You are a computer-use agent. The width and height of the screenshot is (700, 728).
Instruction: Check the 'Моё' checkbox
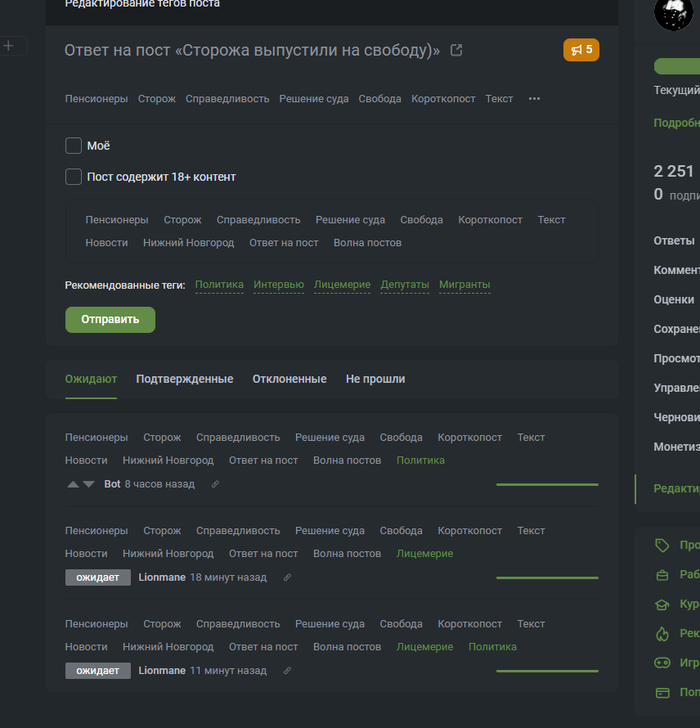[x=73, y=146]
